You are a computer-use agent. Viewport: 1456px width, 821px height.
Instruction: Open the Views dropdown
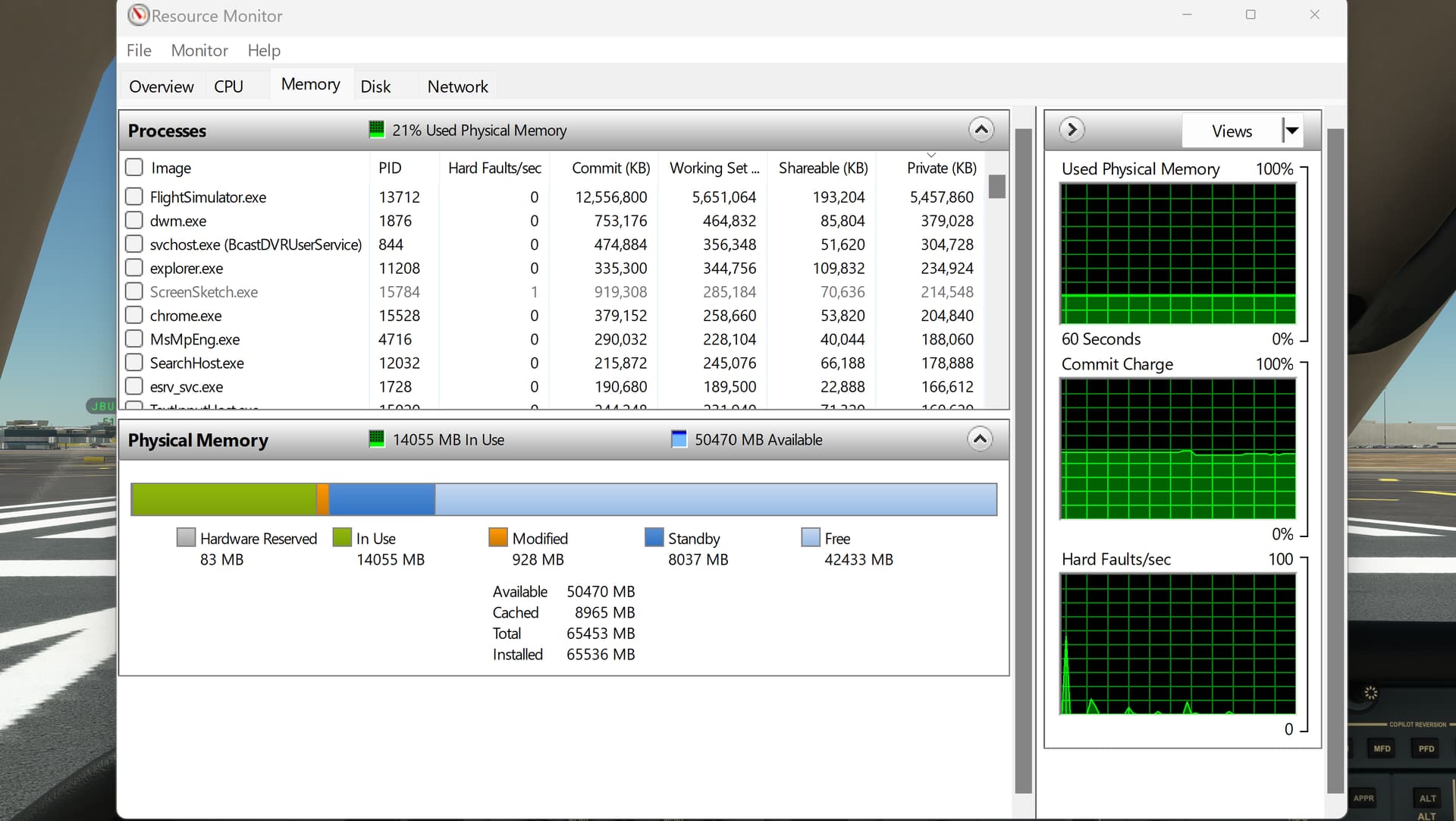[1291, 130]
